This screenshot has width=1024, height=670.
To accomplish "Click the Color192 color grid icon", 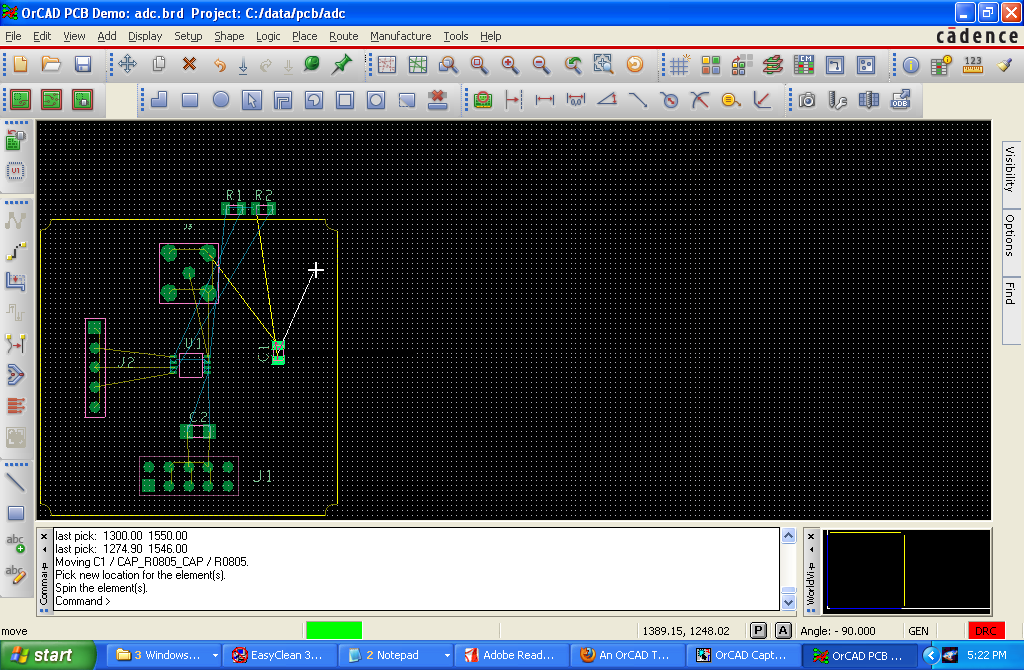I will (x=711, y=65).
